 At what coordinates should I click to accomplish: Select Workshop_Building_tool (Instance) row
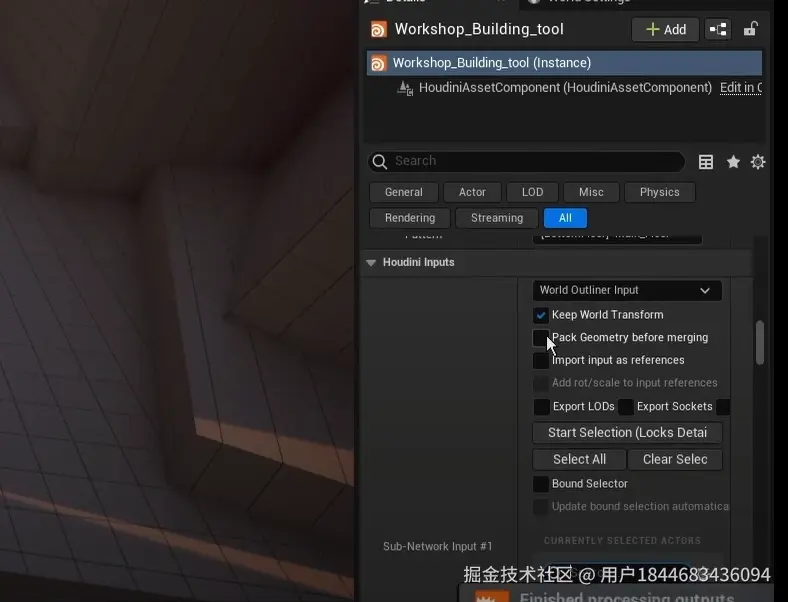(564, 63)
